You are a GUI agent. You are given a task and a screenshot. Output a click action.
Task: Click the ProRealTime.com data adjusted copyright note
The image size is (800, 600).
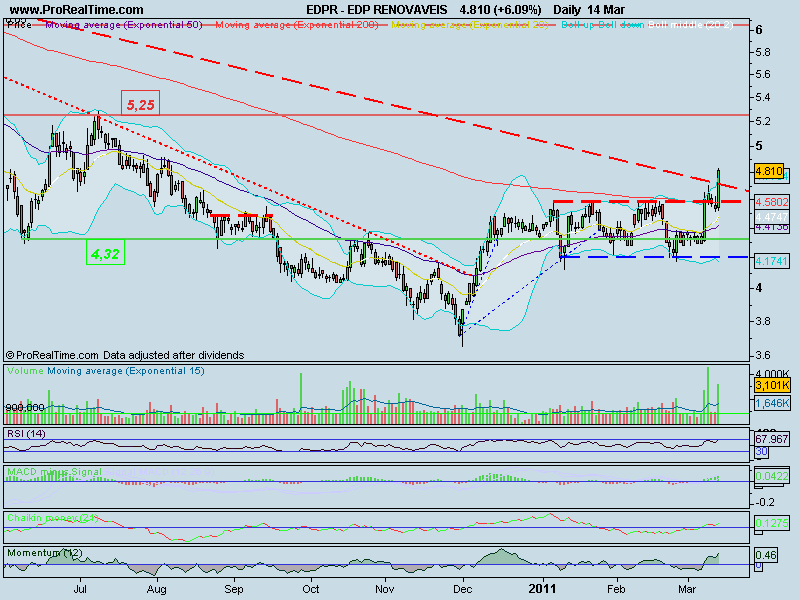pos(125,355)
